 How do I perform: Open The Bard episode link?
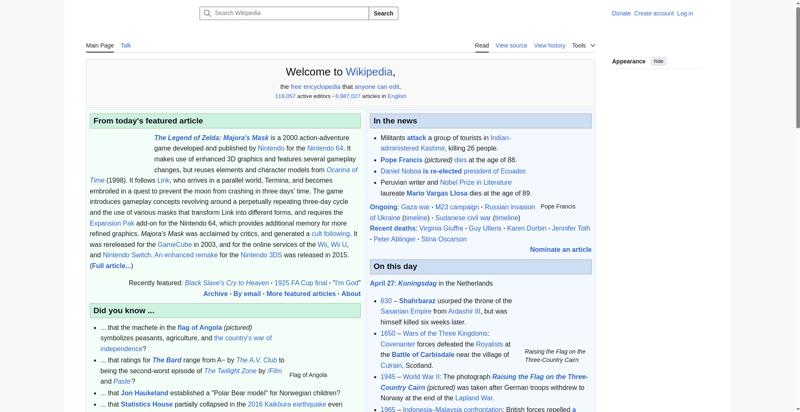point(166,360)
